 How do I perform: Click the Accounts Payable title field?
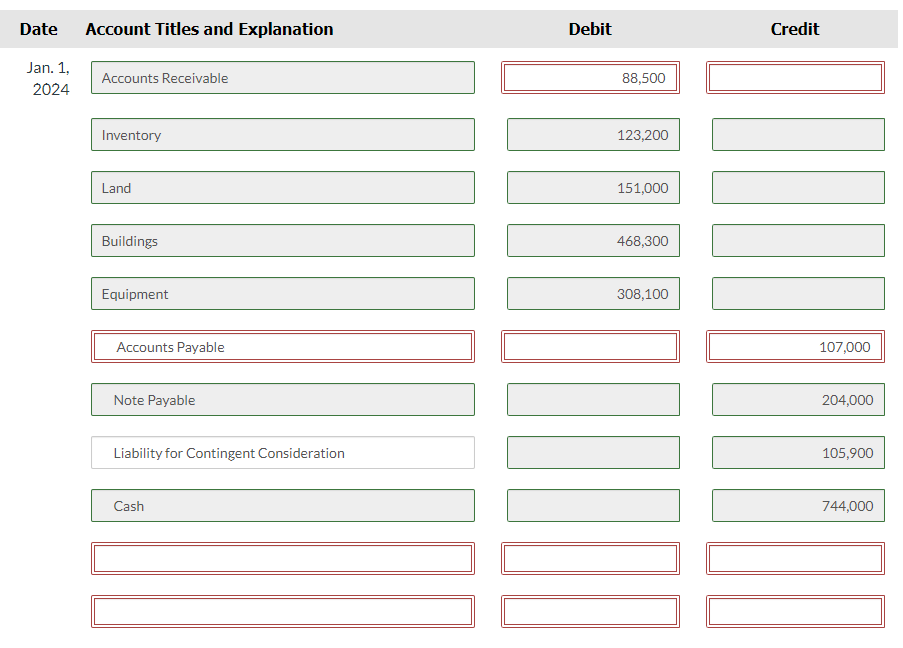pos(282,346)
